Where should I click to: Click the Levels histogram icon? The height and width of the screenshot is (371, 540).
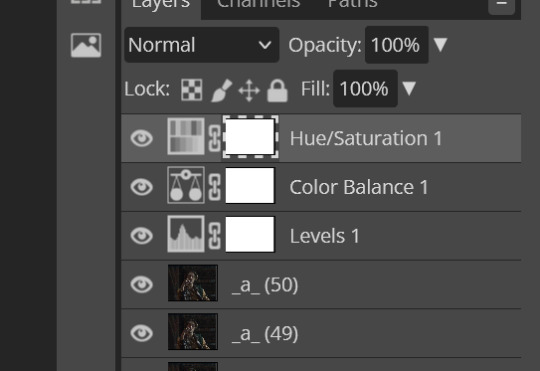click(x=186, y=234)
